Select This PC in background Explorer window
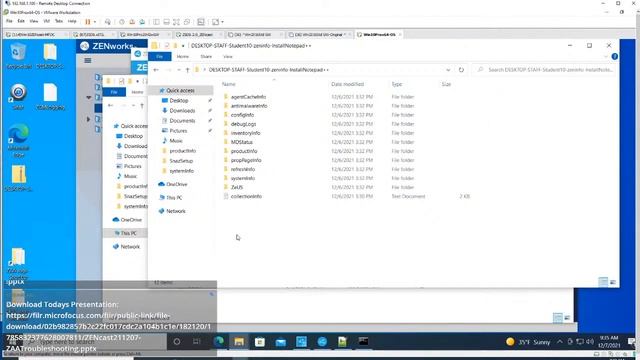The width and height of the screenshot is (640, 360). coord(128,233)
